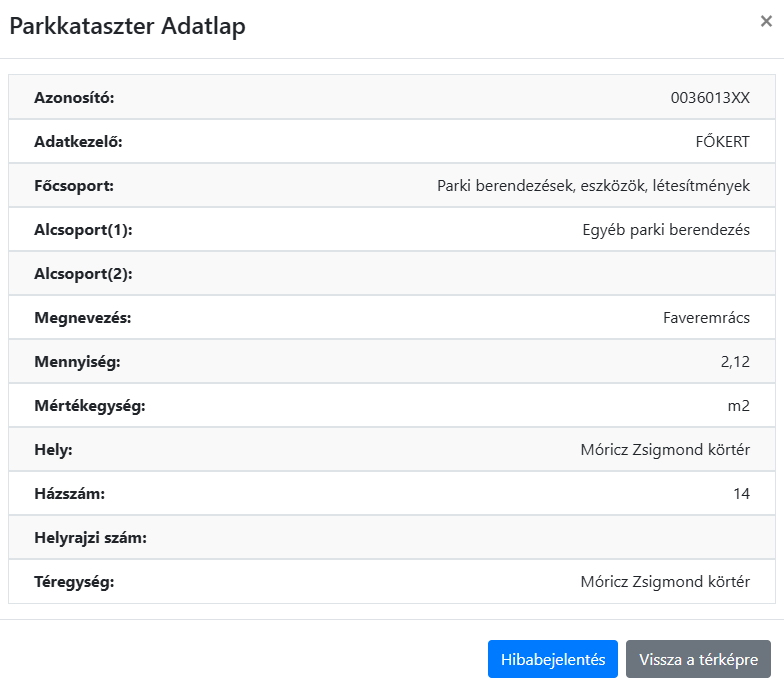Click the Mértékegység label
This screenshot has width=784, height=691.
90,406
